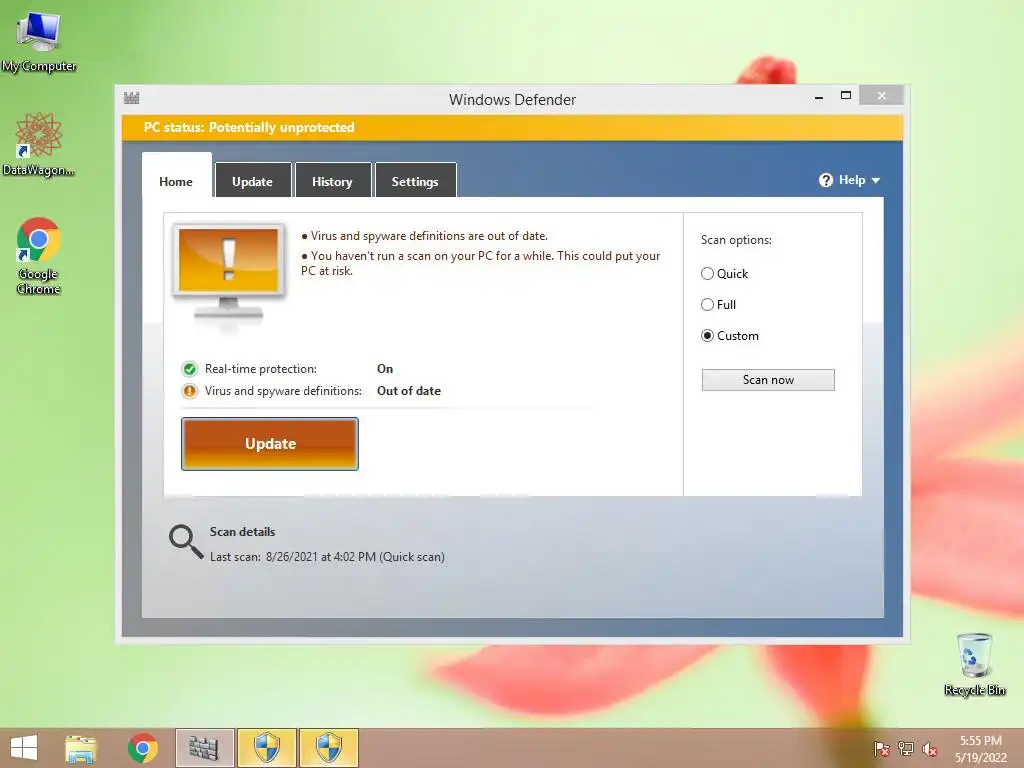The image size is (1024, 768).
Task: Maximize the Windows Defender window
Action: tap(846, 96)
